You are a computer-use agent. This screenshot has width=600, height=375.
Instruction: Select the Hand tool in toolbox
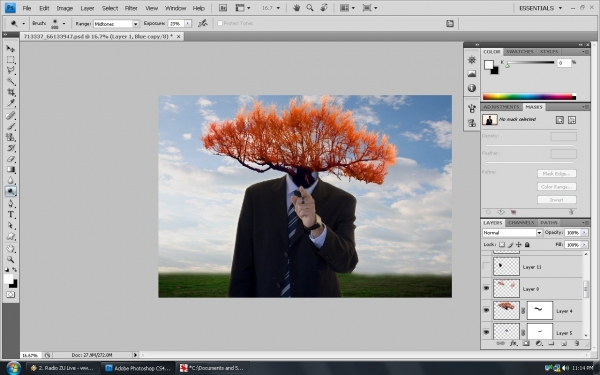point(10,249)
